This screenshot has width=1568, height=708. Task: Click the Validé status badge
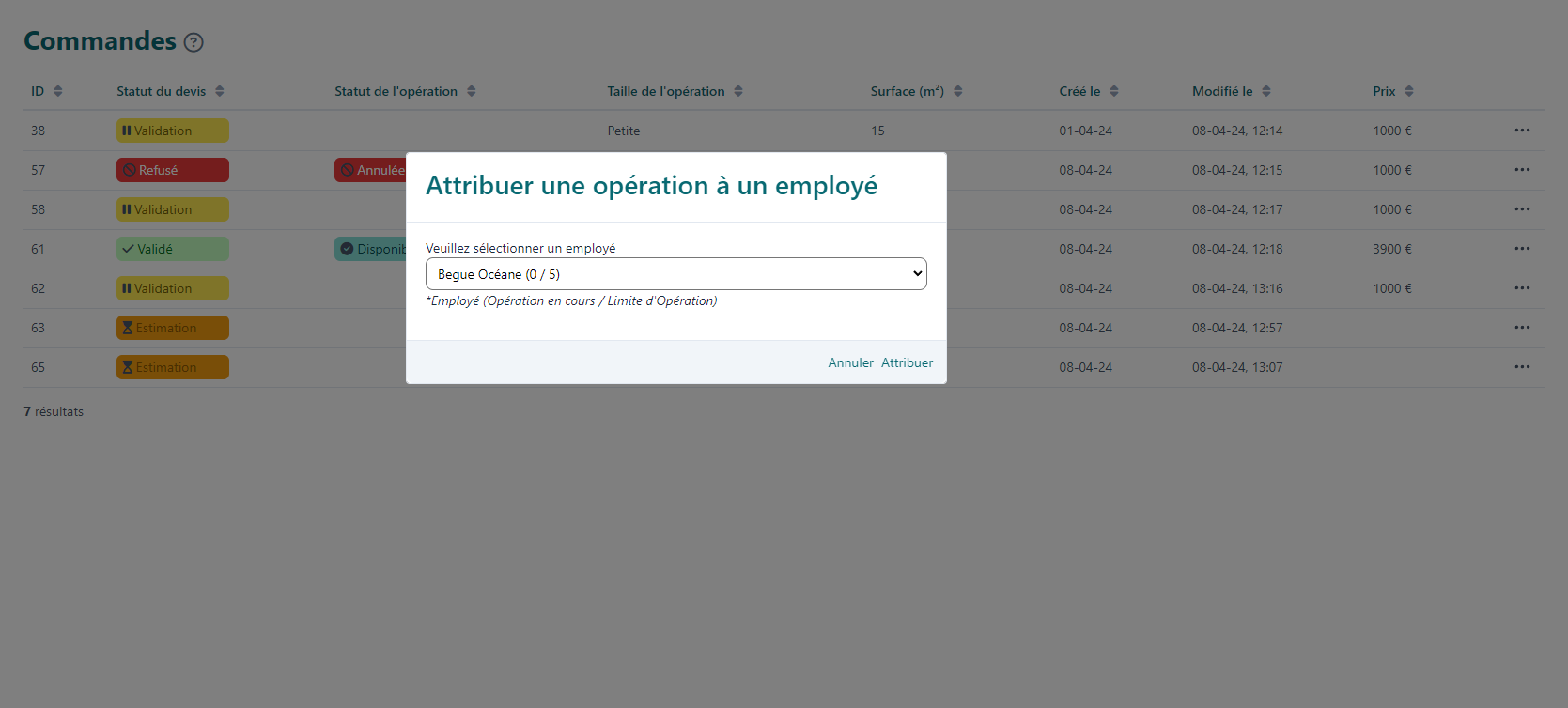pos(172,249)
